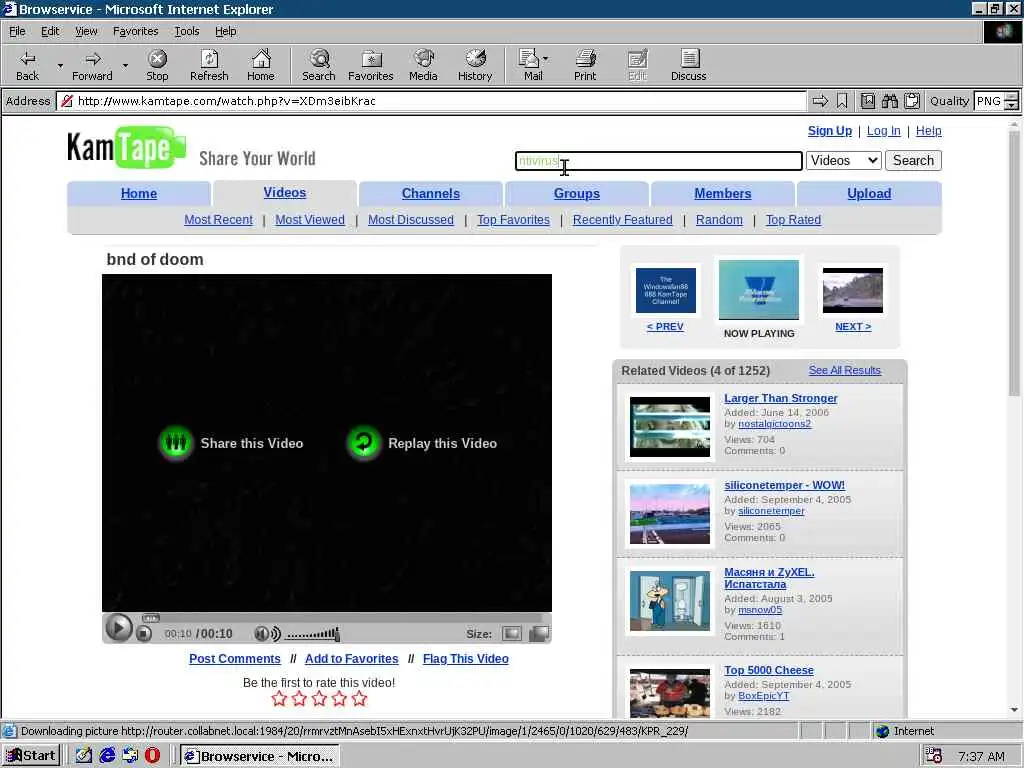Click the Back toolbar button
Viewport: 1024px width, 768px height.
point(27,65)
